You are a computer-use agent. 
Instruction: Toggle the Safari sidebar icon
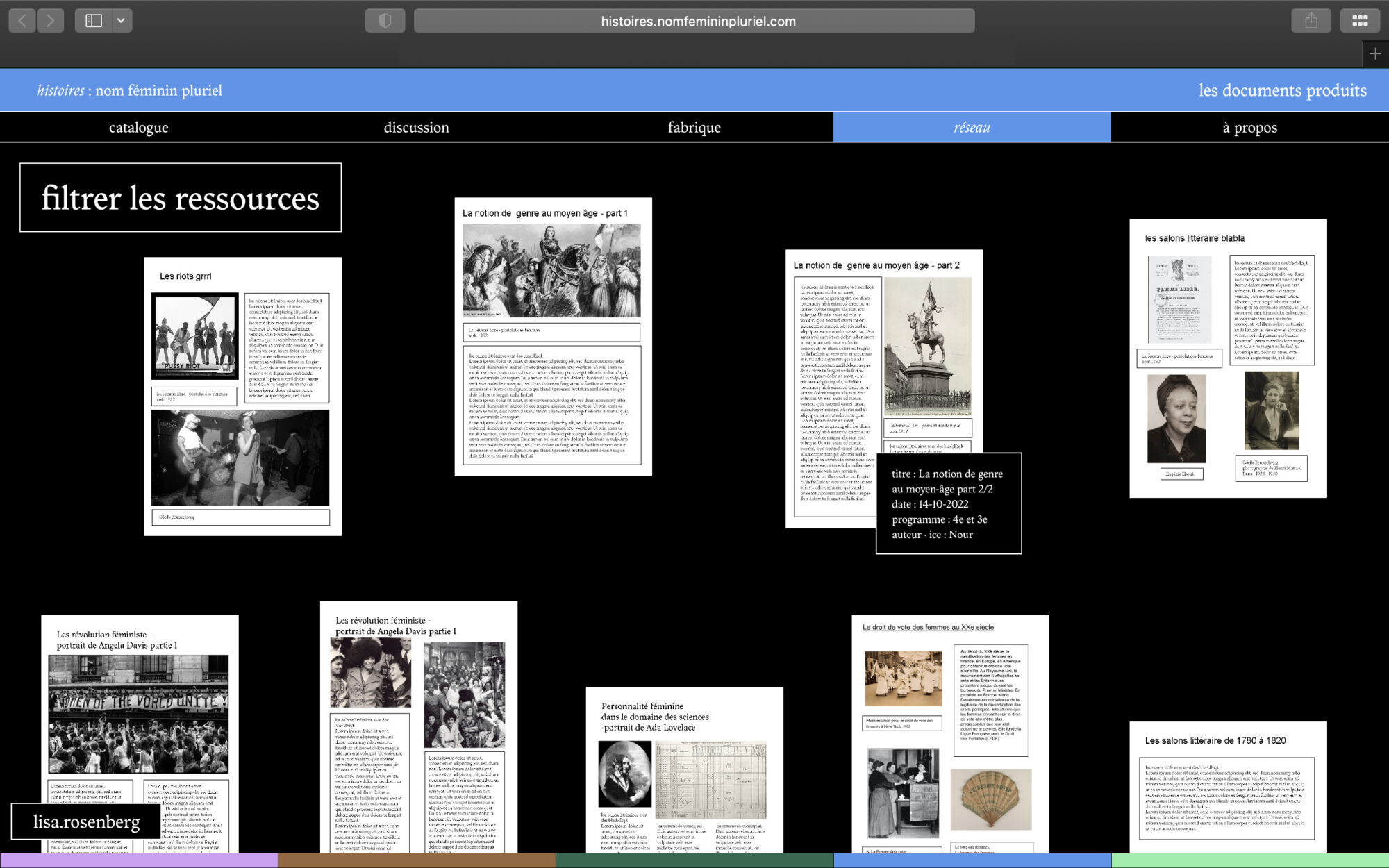click(93, 21)
